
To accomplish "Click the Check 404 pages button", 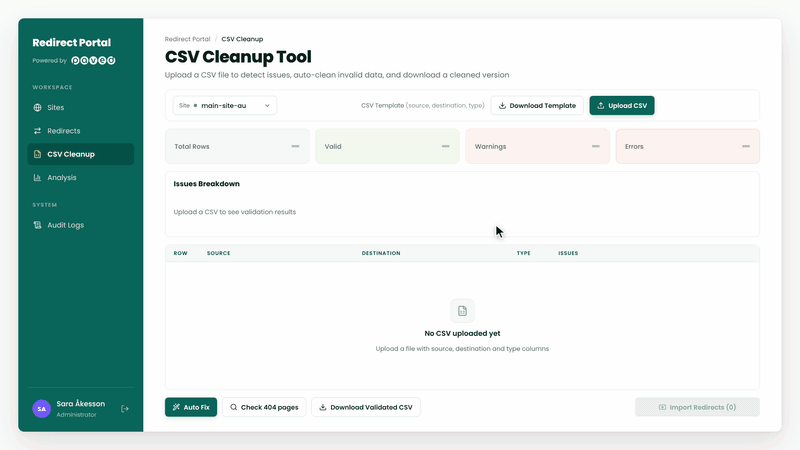I will 264,407.
